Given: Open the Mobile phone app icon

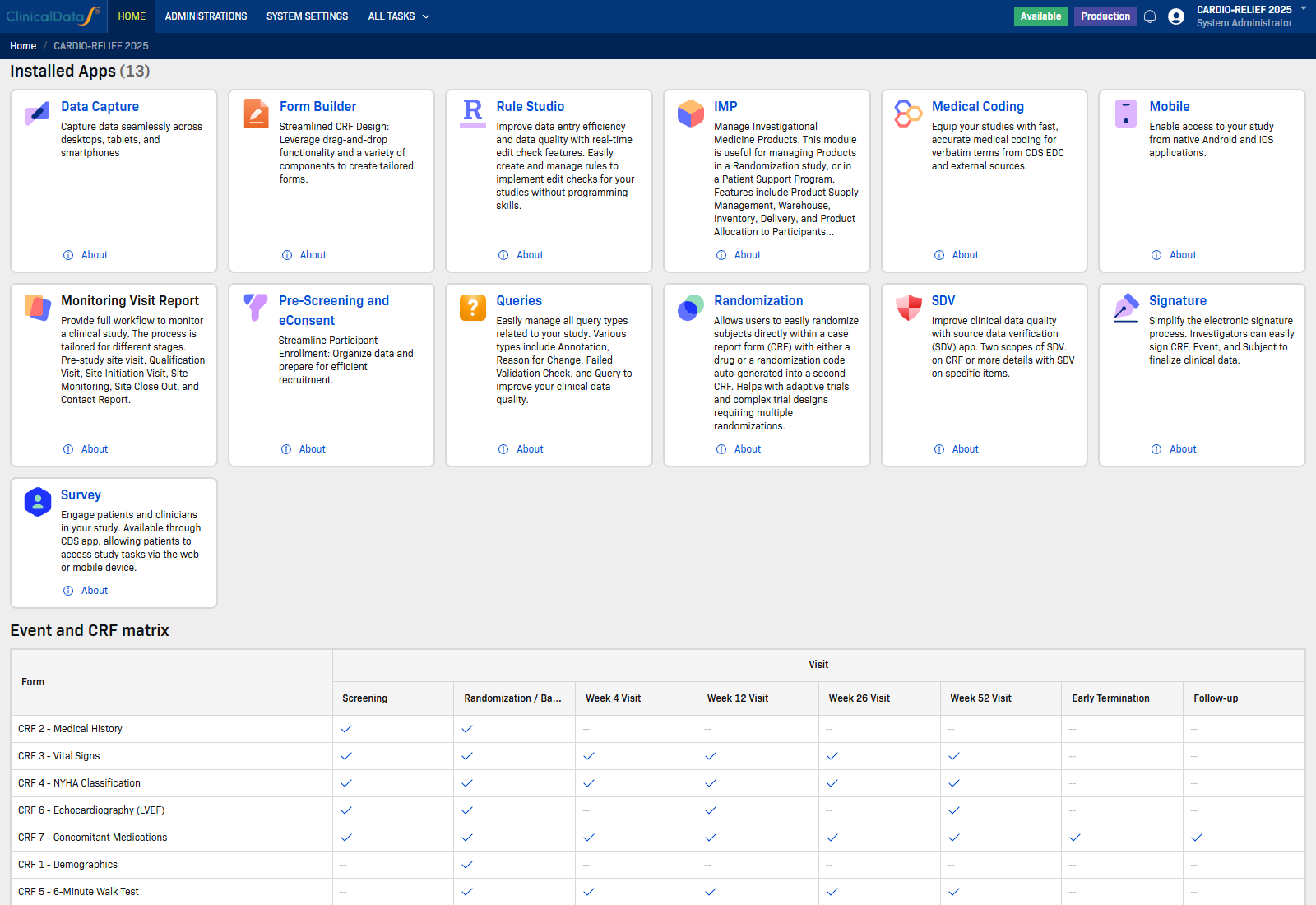Looking at the screenshot, I should (x=1126, y=114).
